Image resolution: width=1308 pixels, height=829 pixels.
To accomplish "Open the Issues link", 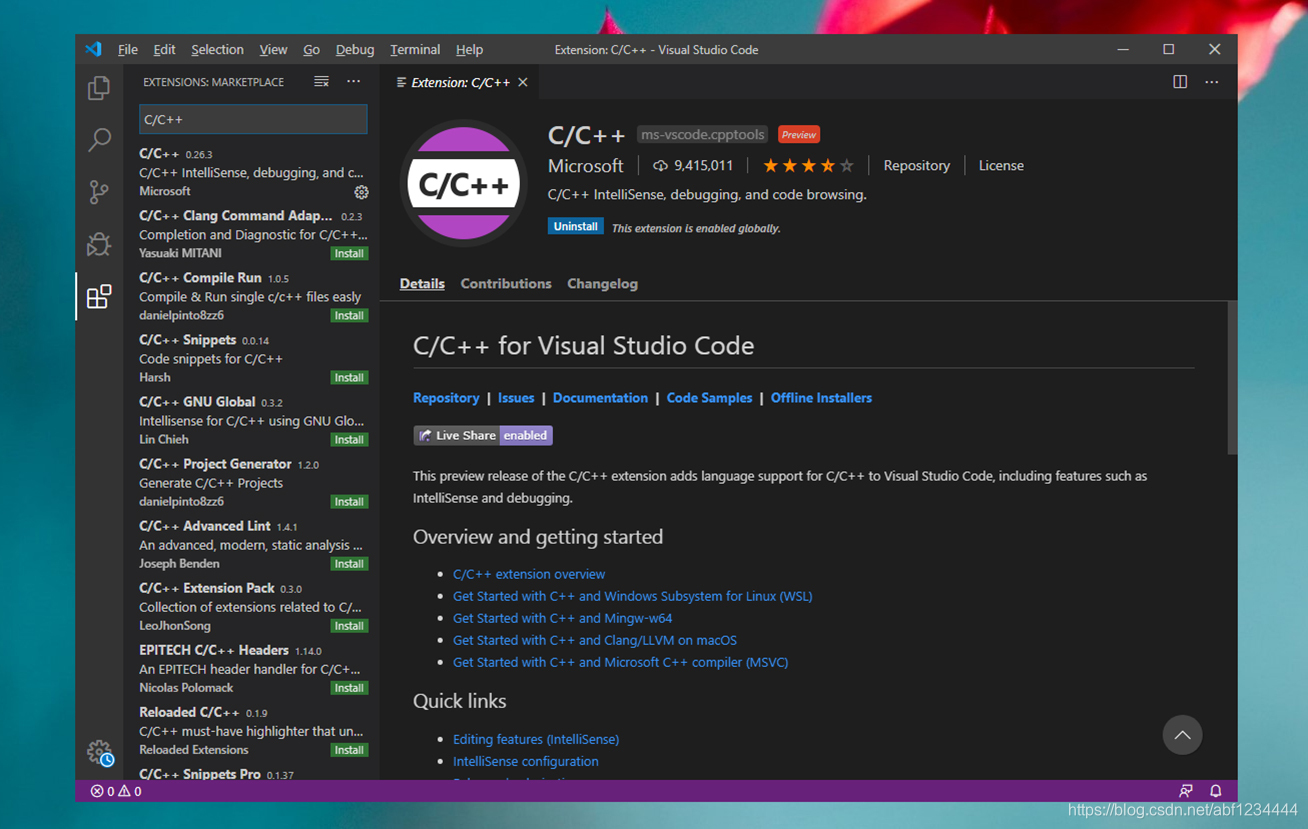I will pyautogui.click(x=516, y=398).
